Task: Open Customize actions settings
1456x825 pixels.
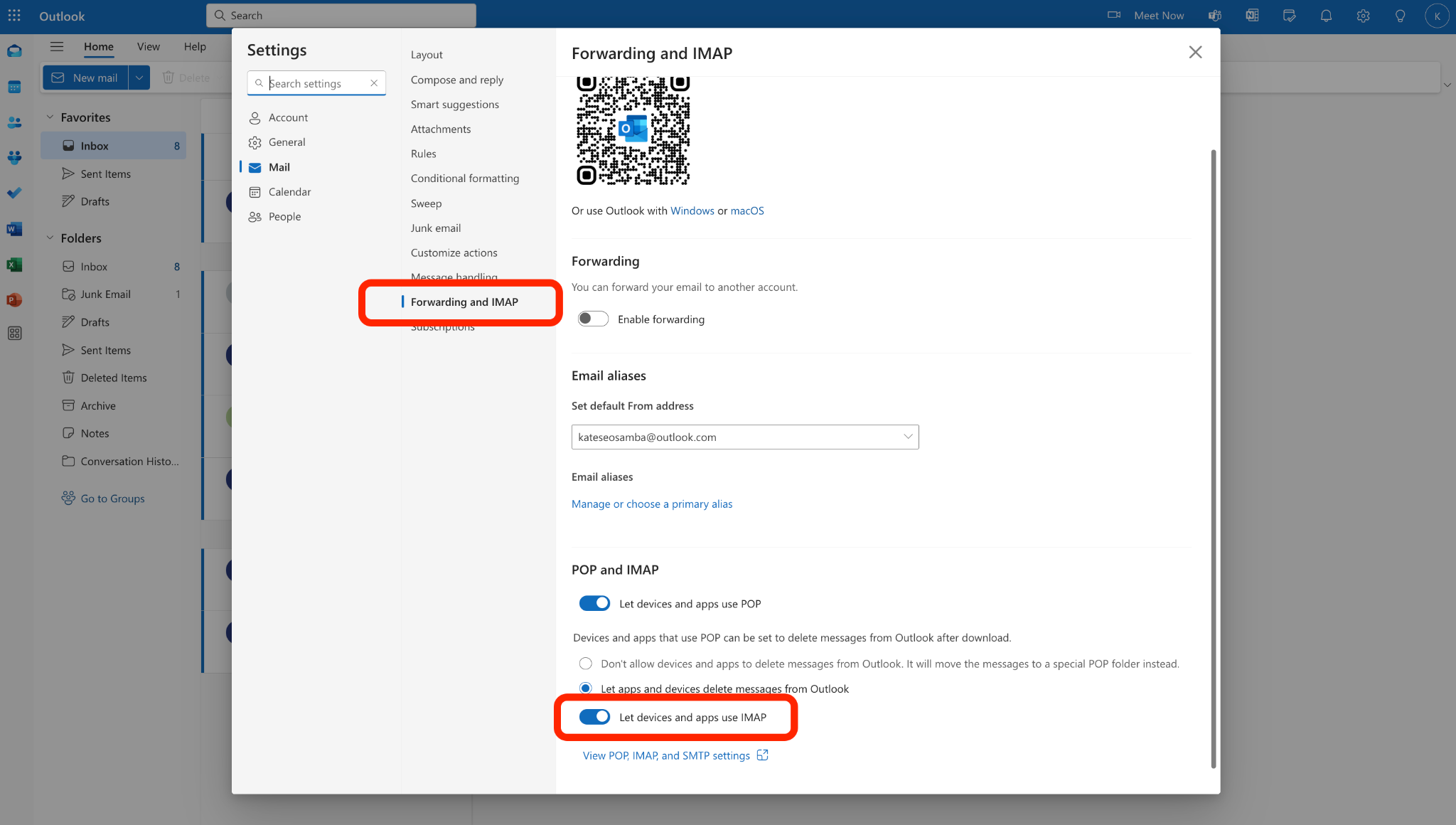Action: [454, 253]
